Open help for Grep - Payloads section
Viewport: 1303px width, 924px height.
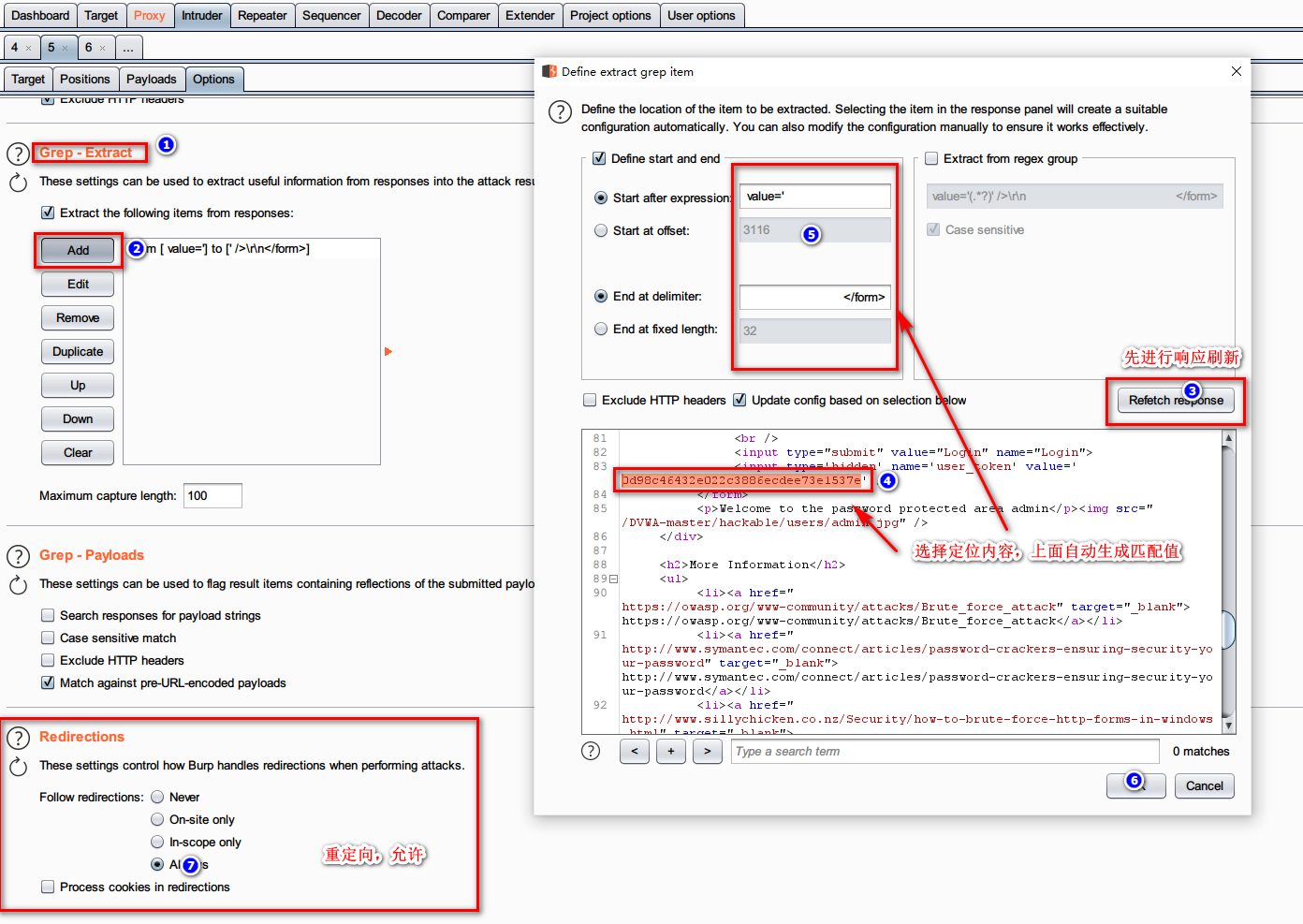click(18, 556)
